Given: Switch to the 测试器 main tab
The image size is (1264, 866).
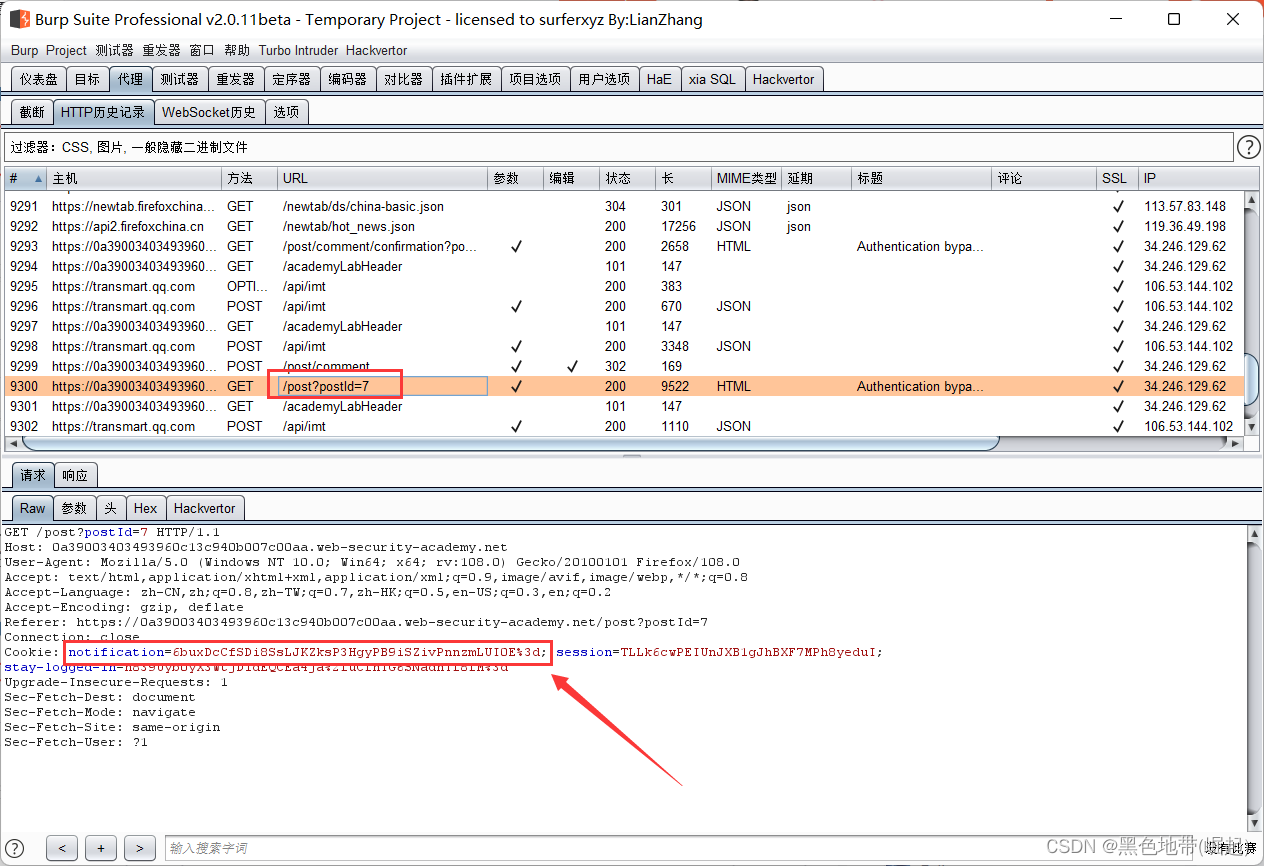Looking at the screenshot, I should tap(179, 79).
